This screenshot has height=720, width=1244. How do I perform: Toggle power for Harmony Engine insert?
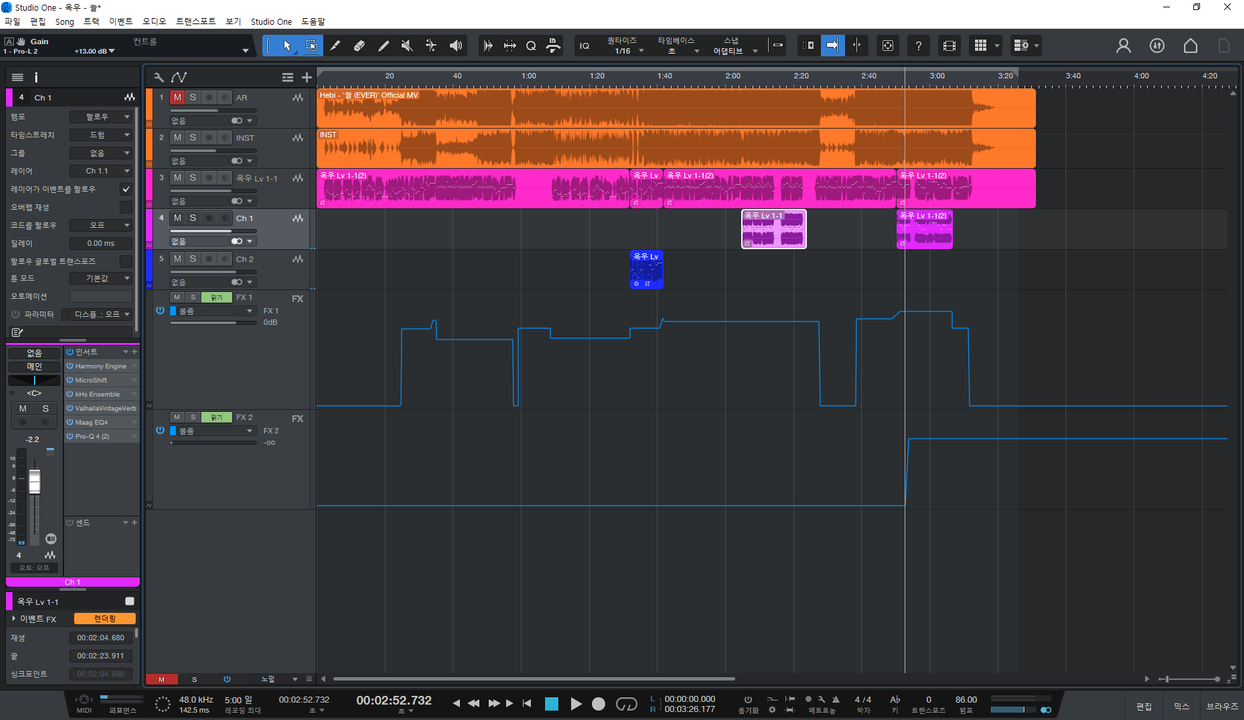click(70, 366)
